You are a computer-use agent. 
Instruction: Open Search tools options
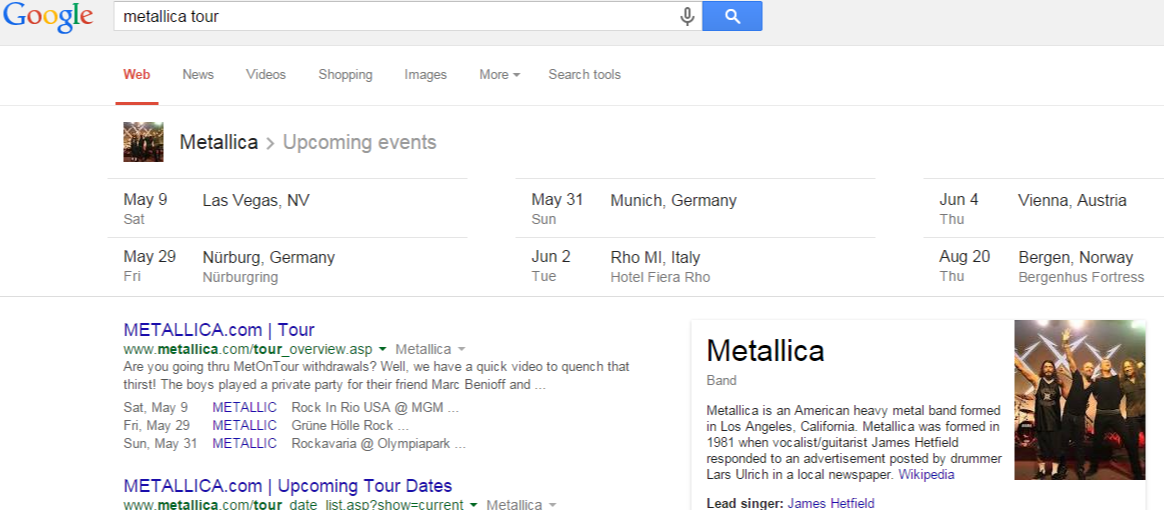[x=584, y=74]
